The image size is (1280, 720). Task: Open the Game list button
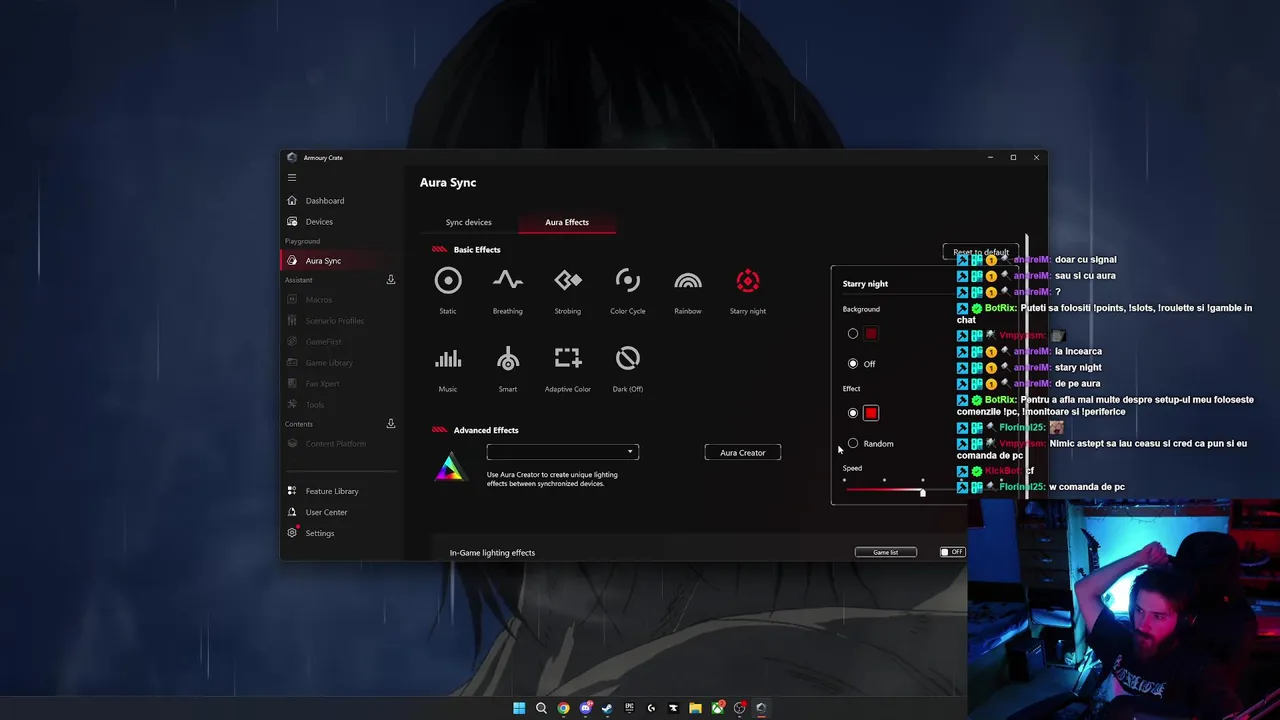(885, 552)
